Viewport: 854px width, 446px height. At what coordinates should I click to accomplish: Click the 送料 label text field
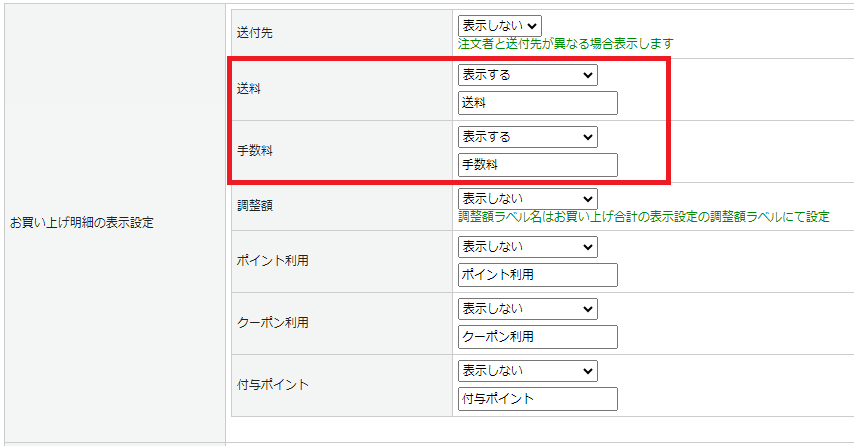pos(537,103)
